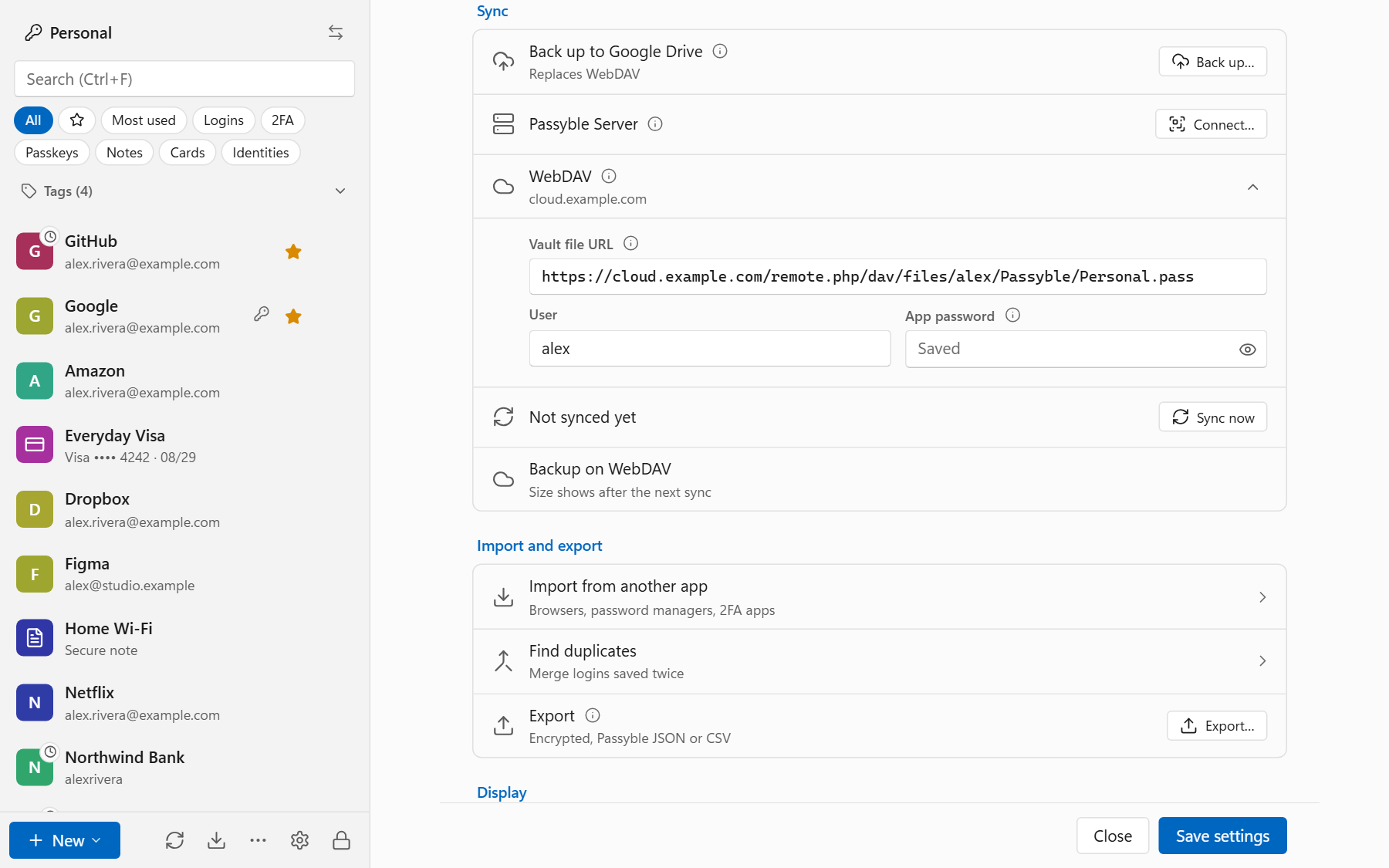Image resolution: width=1389 pixels, height=868 pixels.
Task: Unstar the Google entry
Action: [x=293, y=316]
